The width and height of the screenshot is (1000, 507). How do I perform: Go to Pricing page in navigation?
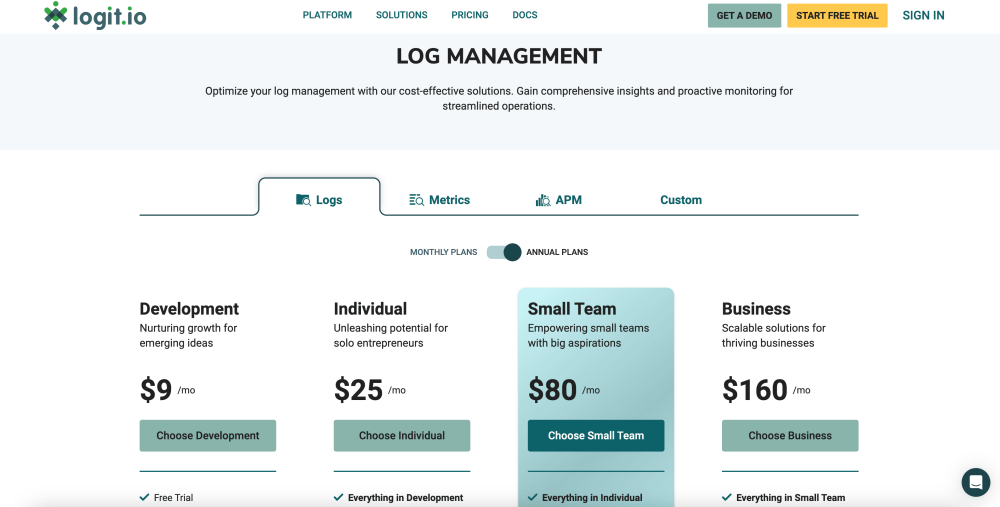point(470,15)
